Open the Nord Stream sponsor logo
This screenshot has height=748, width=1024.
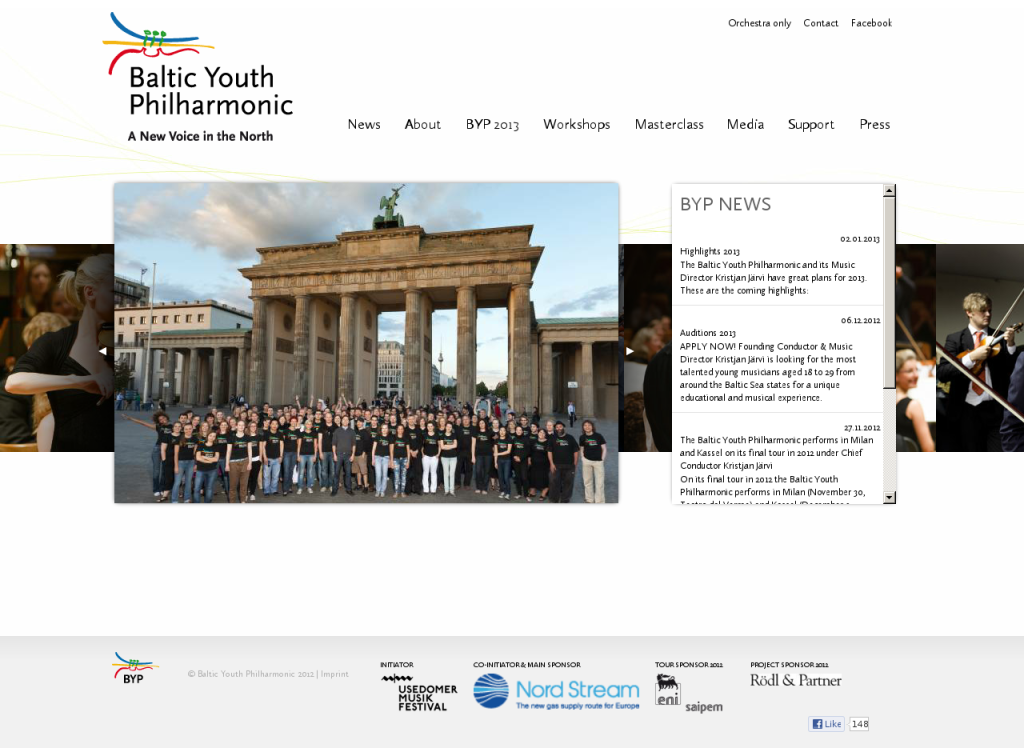556,691
